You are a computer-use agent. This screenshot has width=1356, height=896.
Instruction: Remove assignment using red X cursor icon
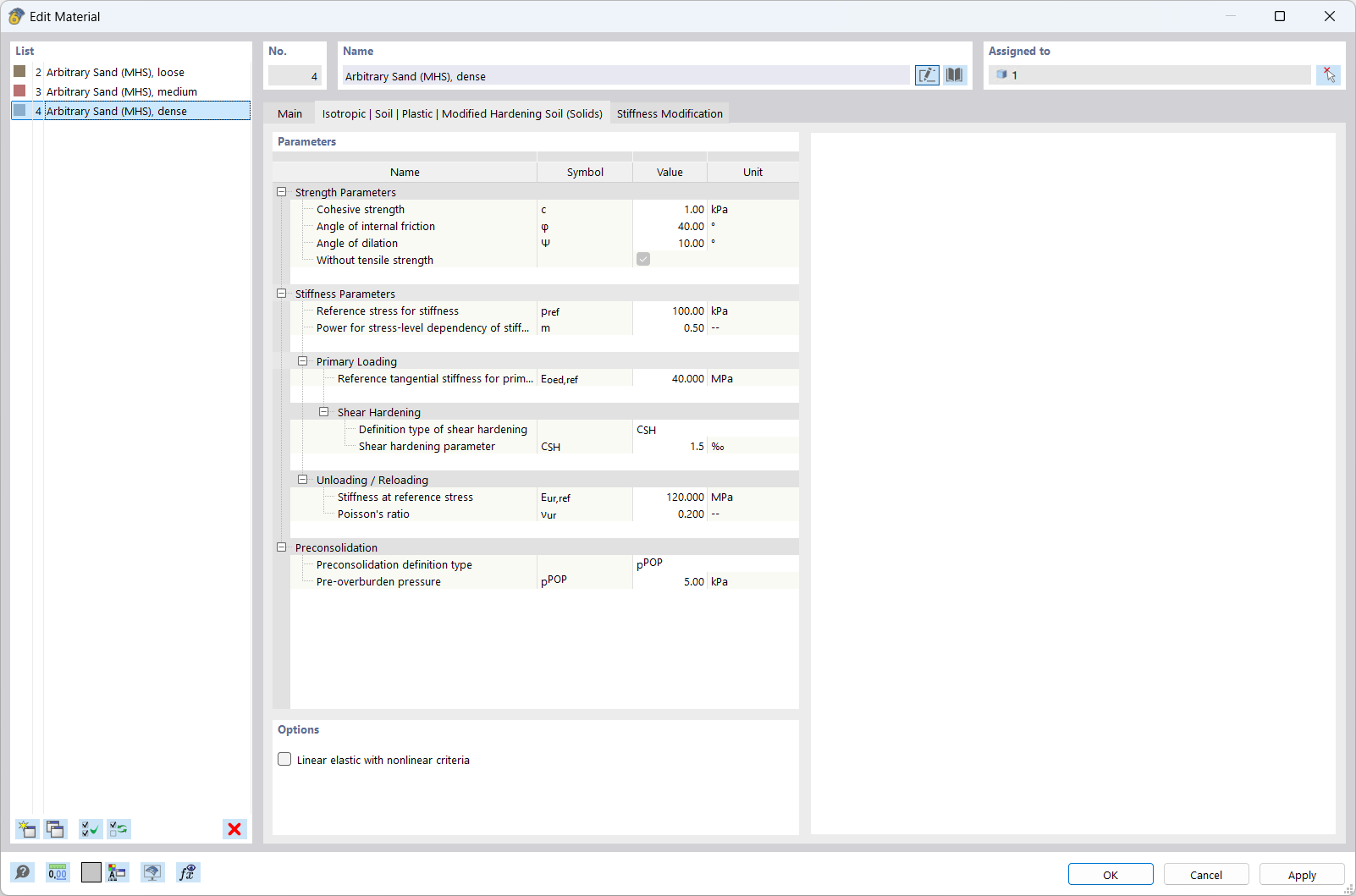pos(1329,74)
